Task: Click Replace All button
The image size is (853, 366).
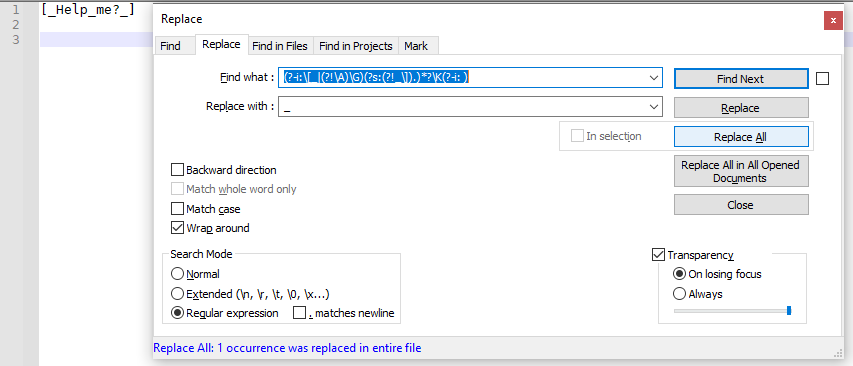Action: click(x=741, y=137)
